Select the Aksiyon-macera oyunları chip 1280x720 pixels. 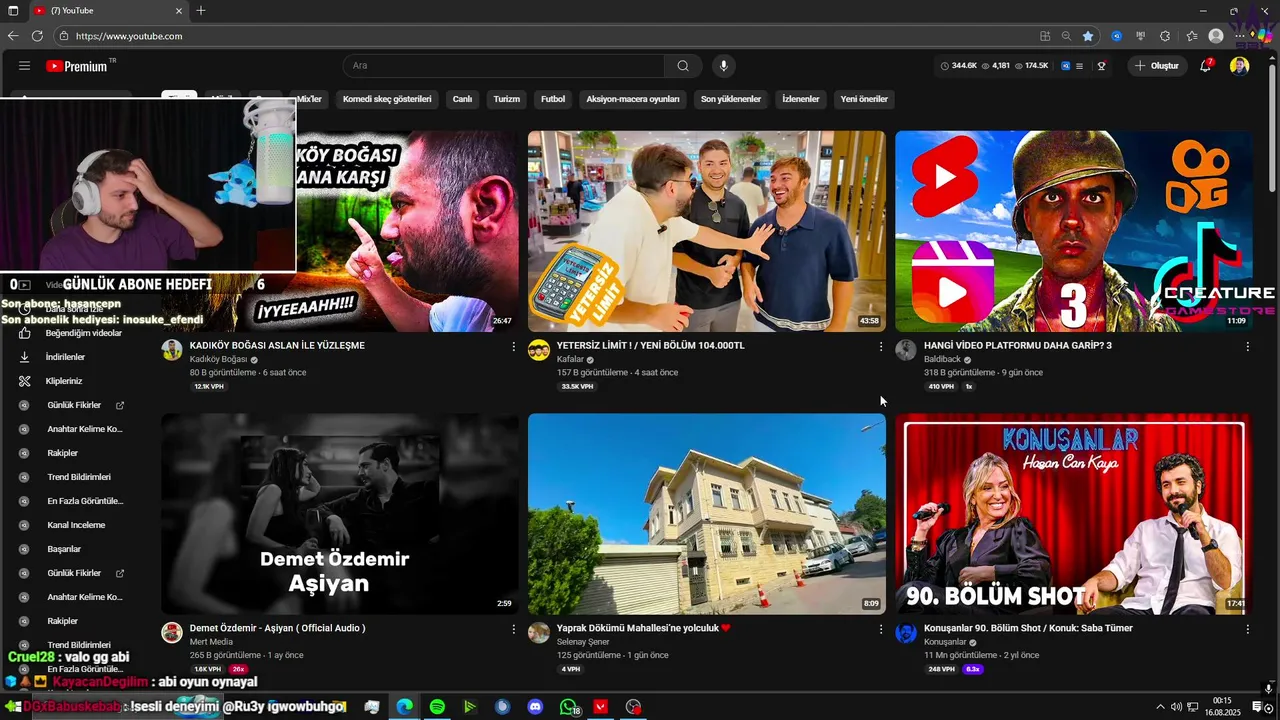point(633,99)
